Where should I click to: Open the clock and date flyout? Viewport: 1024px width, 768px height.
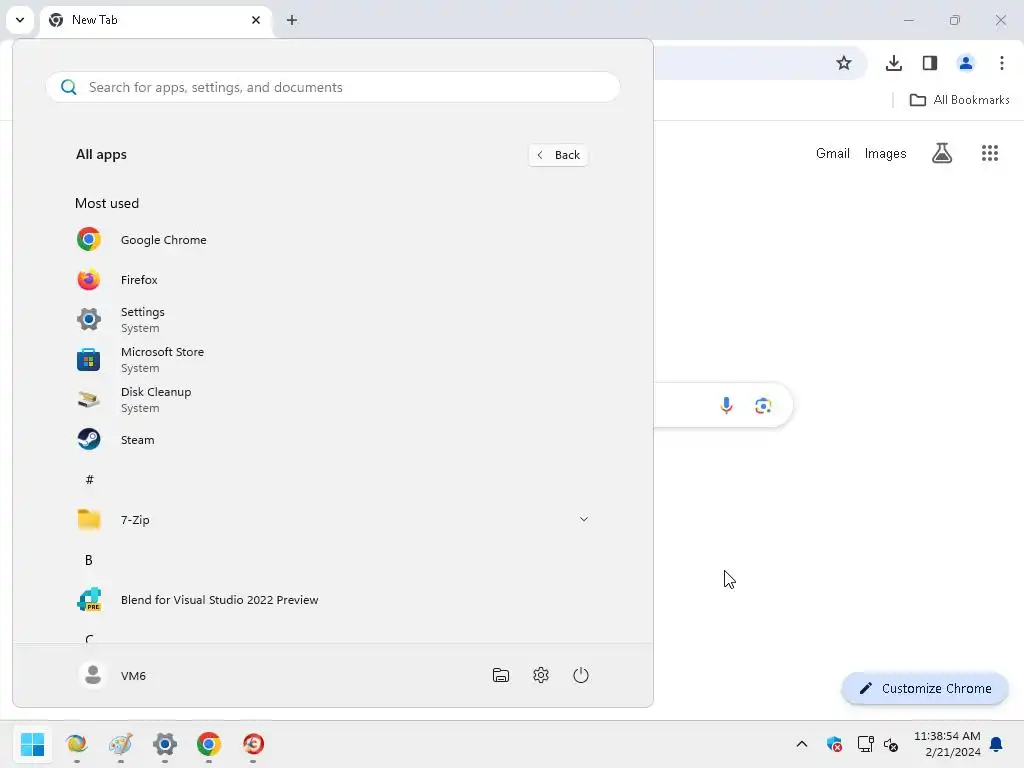pos(947,744)
